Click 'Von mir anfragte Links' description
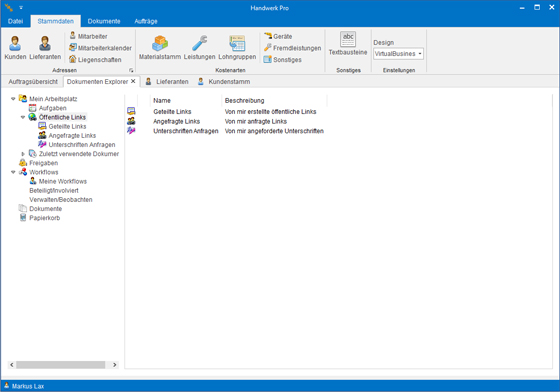Screen dimensions: 560x392 pos(256,121)
